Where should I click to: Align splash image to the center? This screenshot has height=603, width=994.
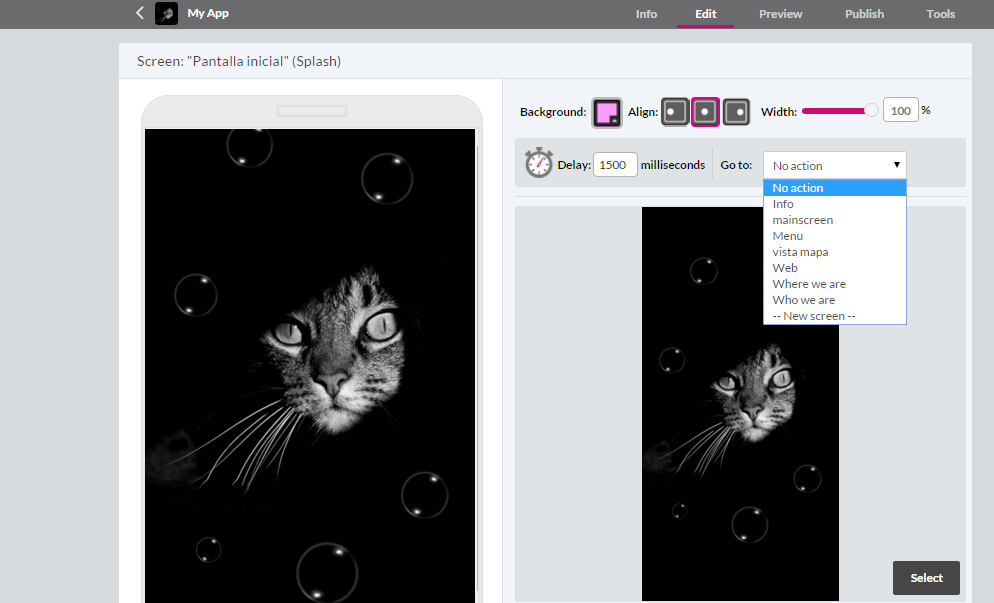pos(705,112)
